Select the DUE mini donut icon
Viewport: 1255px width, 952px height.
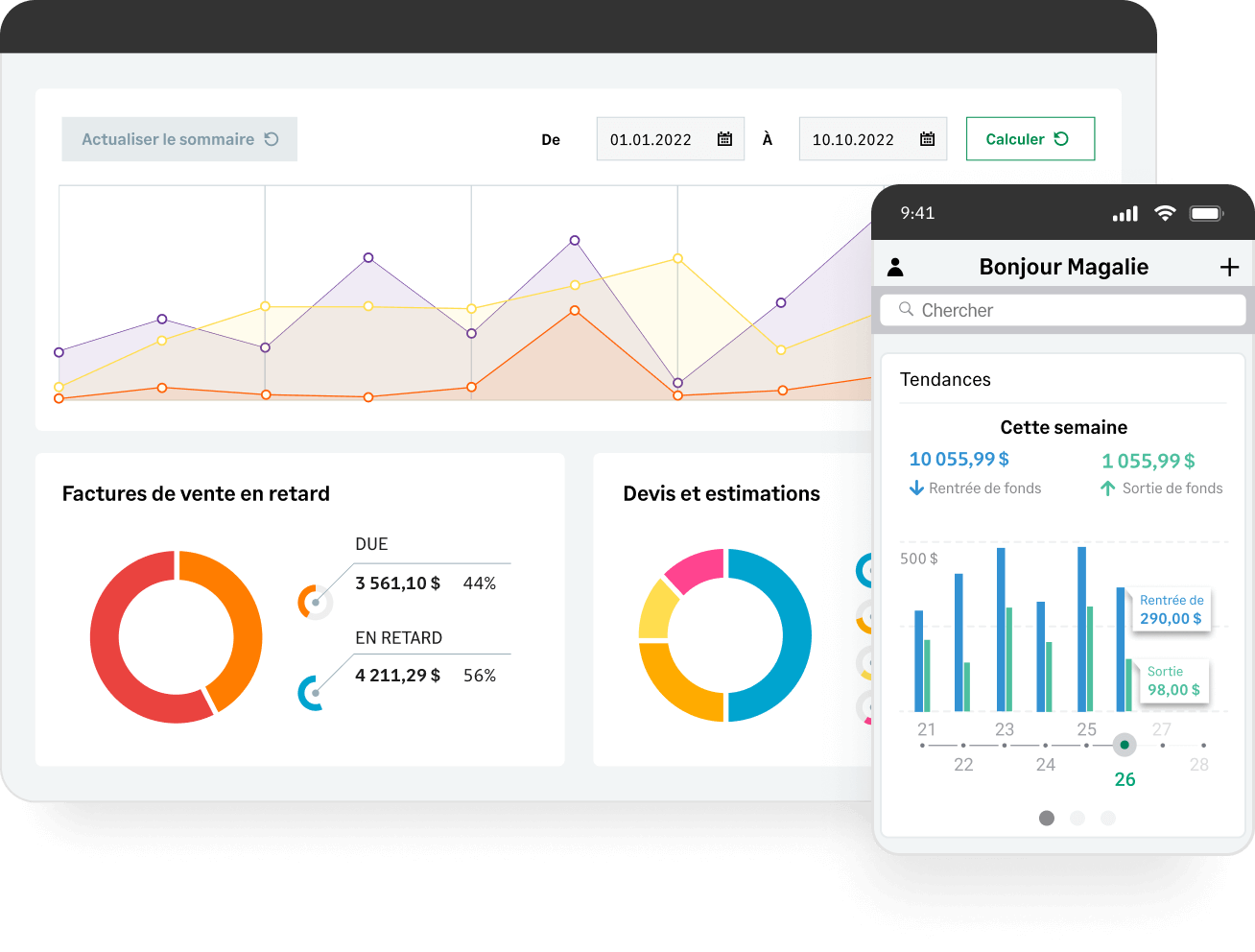(x=315, y=602)
